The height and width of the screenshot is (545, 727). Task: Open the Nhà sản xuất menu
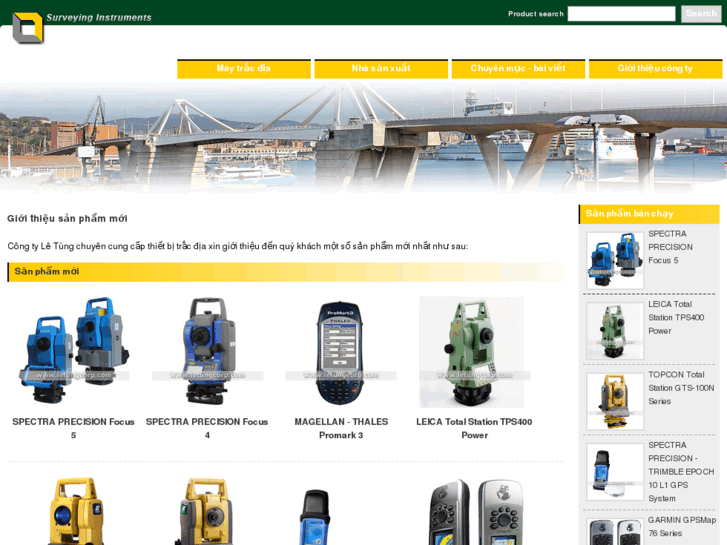click(381, 69)
